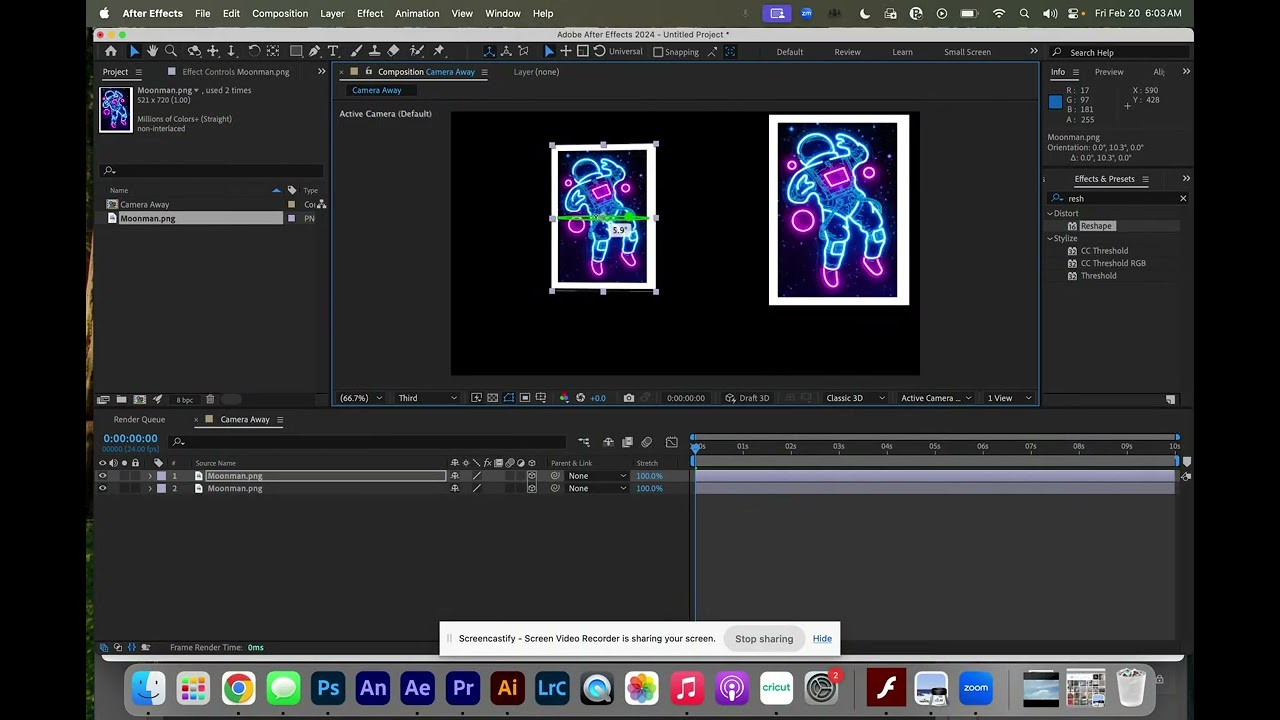Select the Pan Behind anchor point tool

pyautogui.click(x=273, y=51)
